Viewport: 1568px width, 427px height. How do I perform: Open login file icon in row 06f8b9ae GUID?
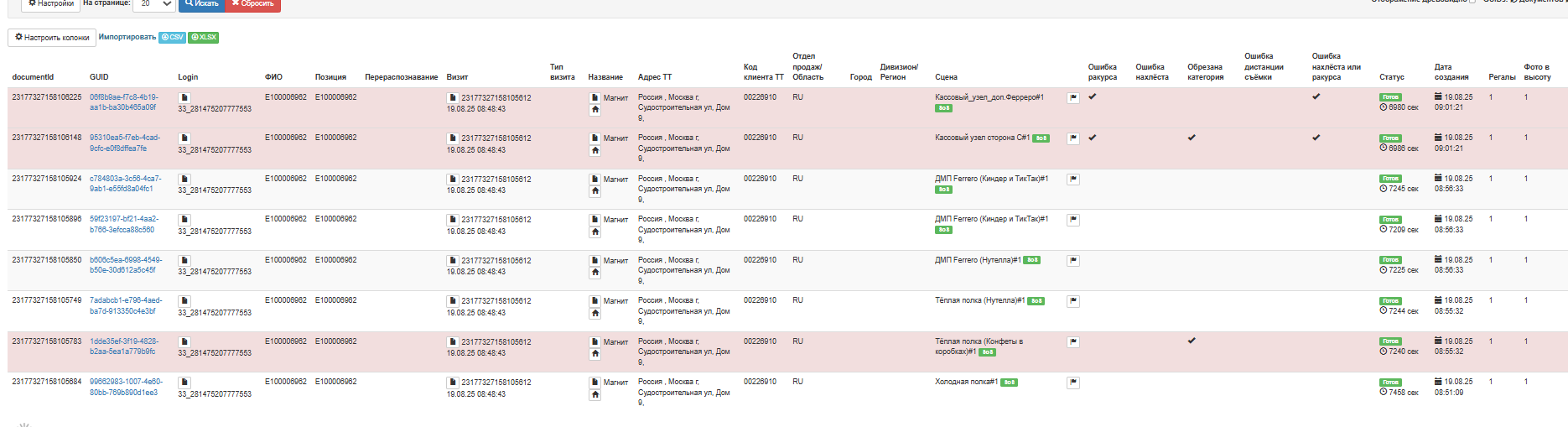[184, 97]
